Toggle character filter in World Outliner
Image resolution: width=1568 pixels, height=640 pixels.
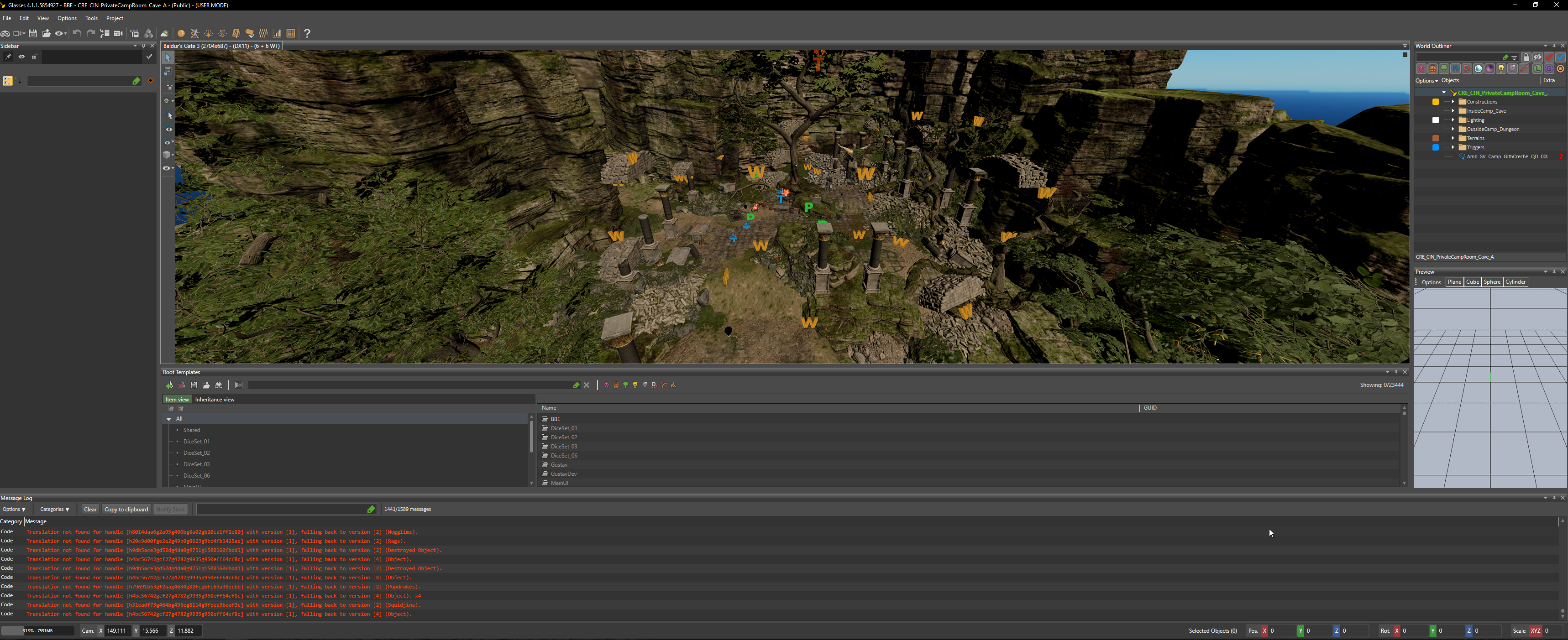pos(1421,69)
